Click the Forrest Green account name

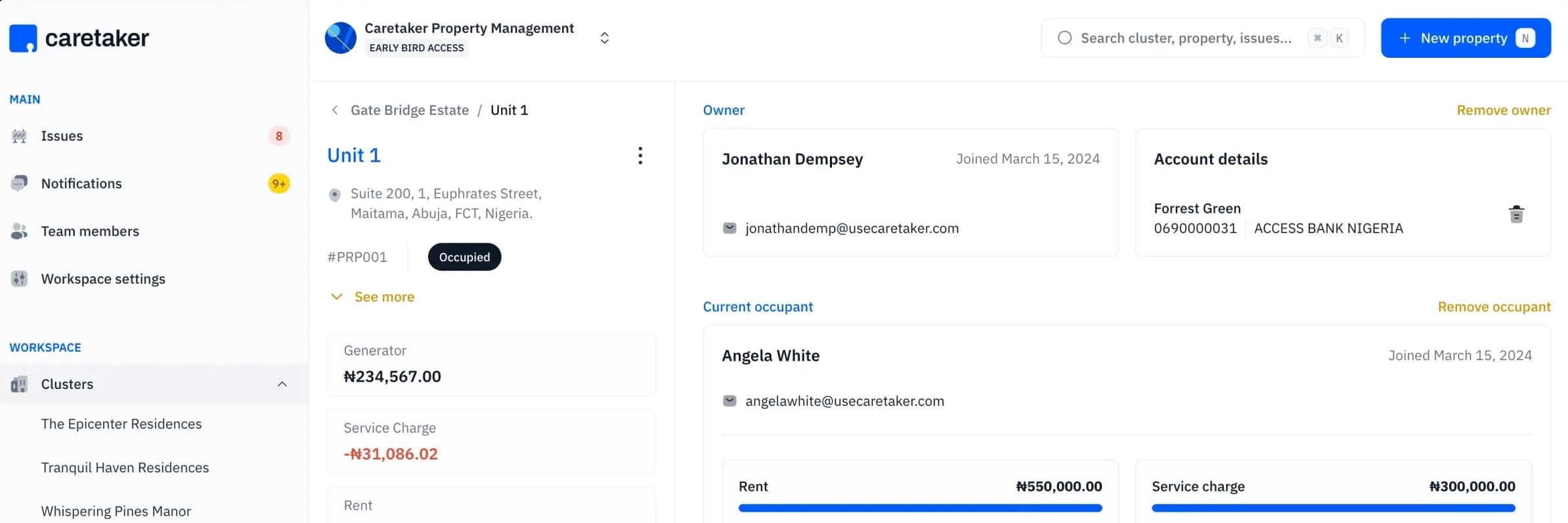click(1197, 208)
